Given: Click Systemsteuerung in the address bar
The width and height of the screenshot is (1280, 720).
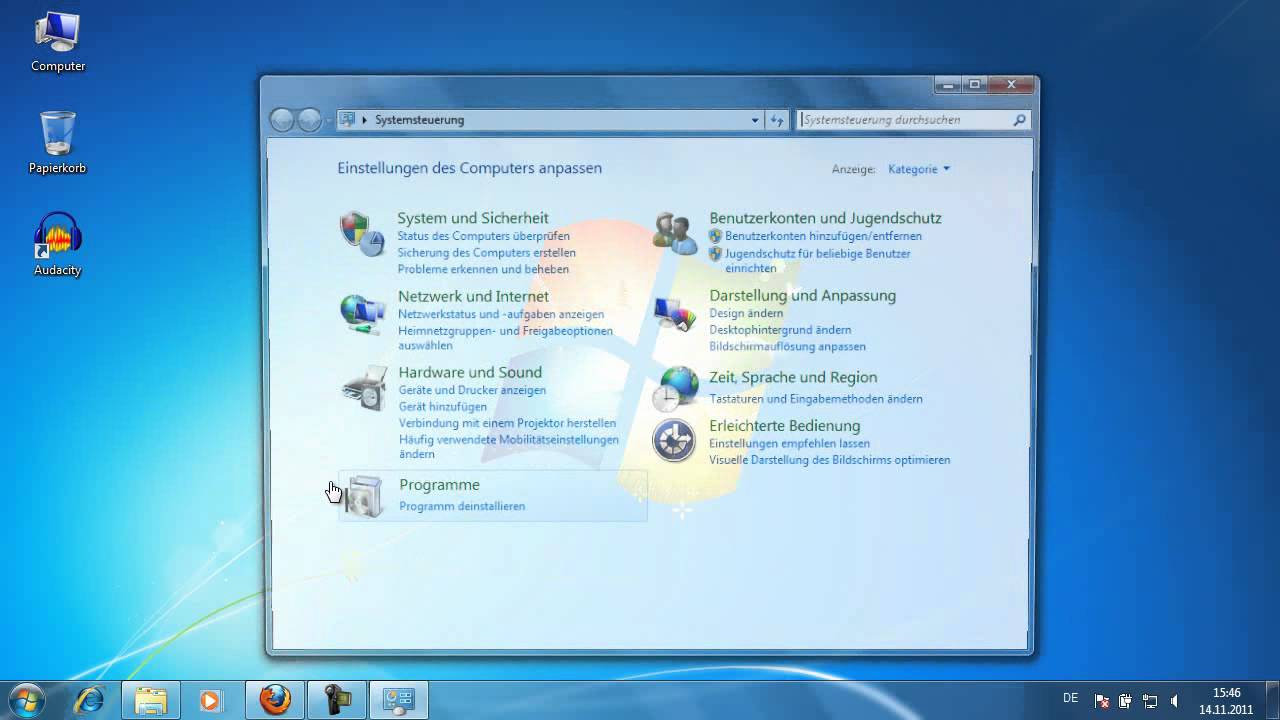Looking at the screenshot, I should coord(419,120).
